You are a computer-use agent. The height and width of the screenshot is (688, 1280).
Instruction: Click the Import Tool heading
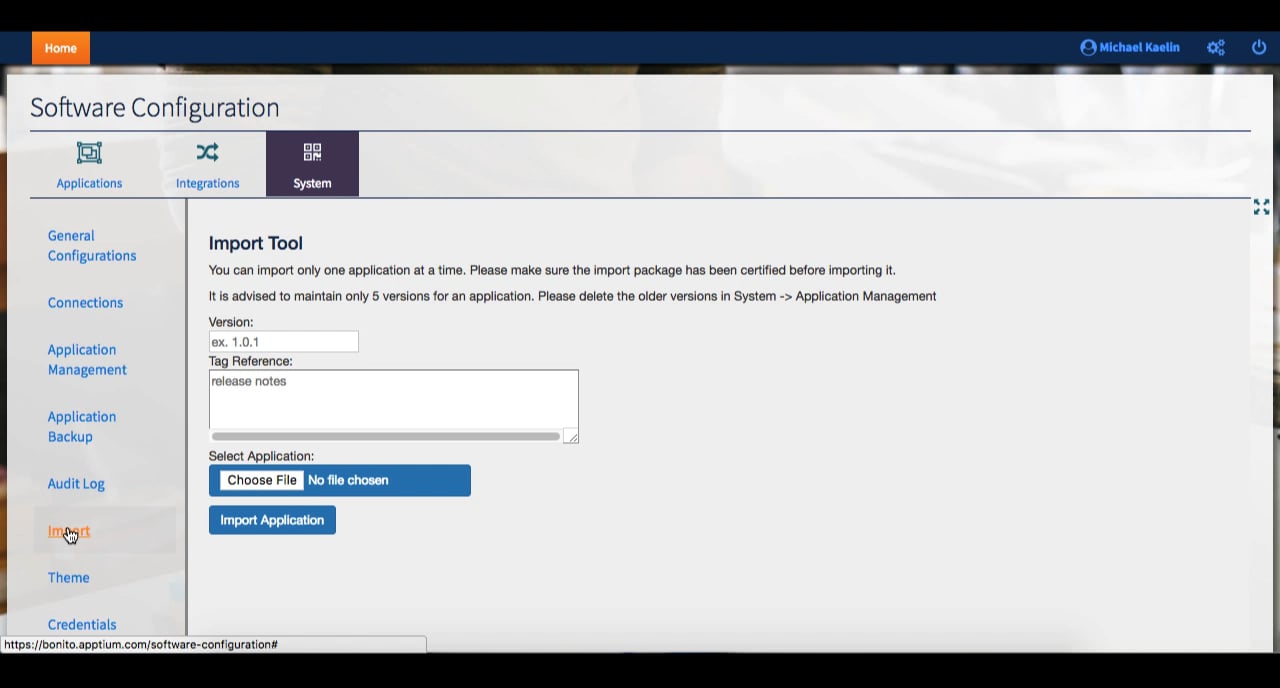(x=256, y=243)
